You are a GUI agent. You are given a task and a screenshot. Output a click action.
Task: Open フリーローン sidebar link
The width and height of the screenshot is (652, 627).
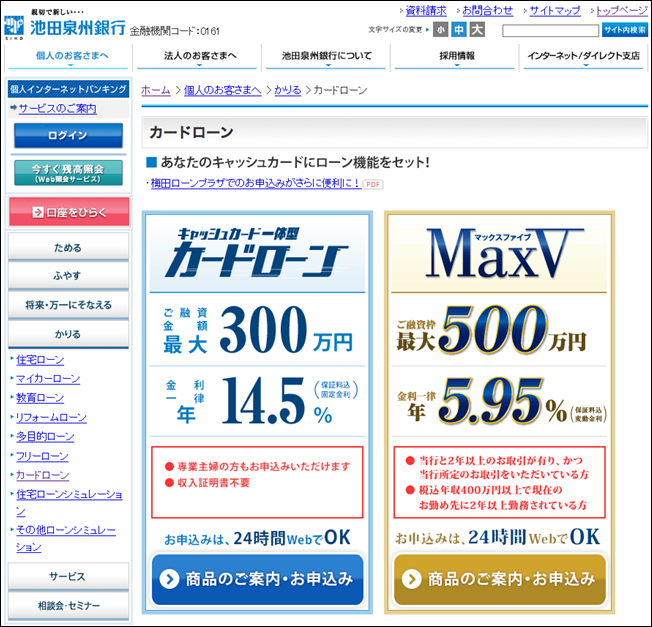point(42,456)
